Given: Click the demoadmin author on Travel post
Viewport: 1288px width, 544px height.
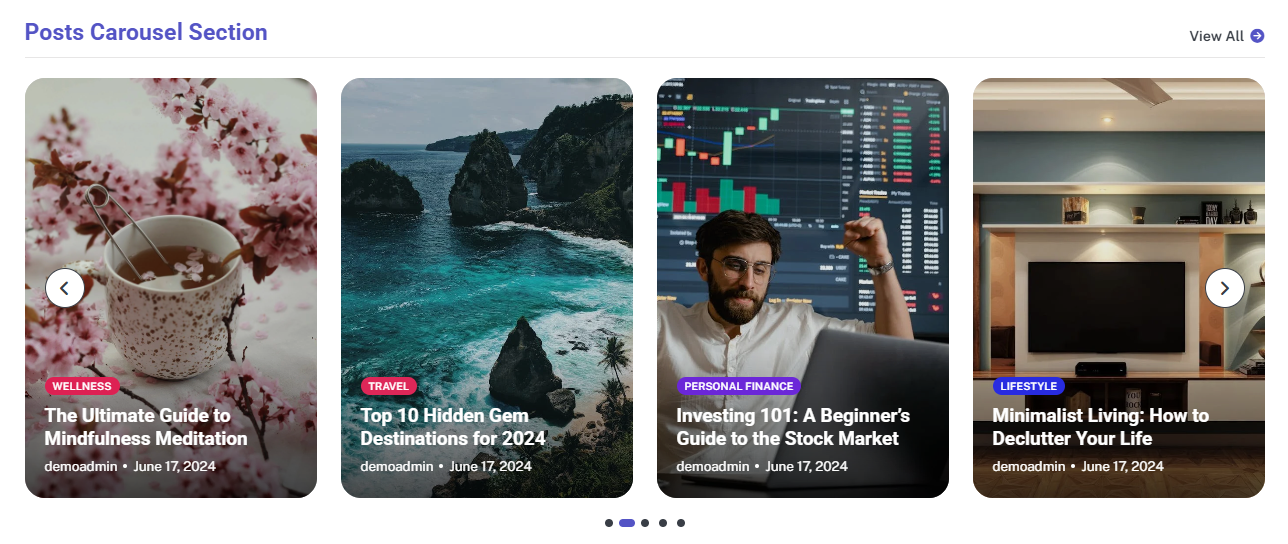Looking at the screenshot, I should click(x=397, y=466).
